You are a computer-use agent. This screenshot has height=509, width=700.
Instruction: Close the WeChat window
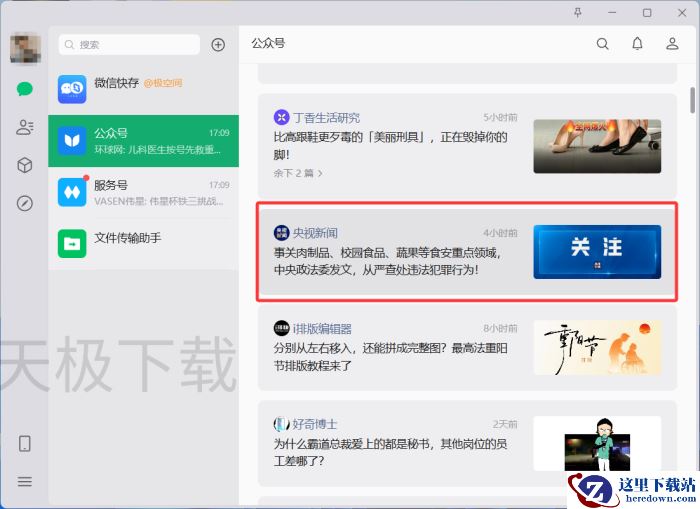point(682,13)
